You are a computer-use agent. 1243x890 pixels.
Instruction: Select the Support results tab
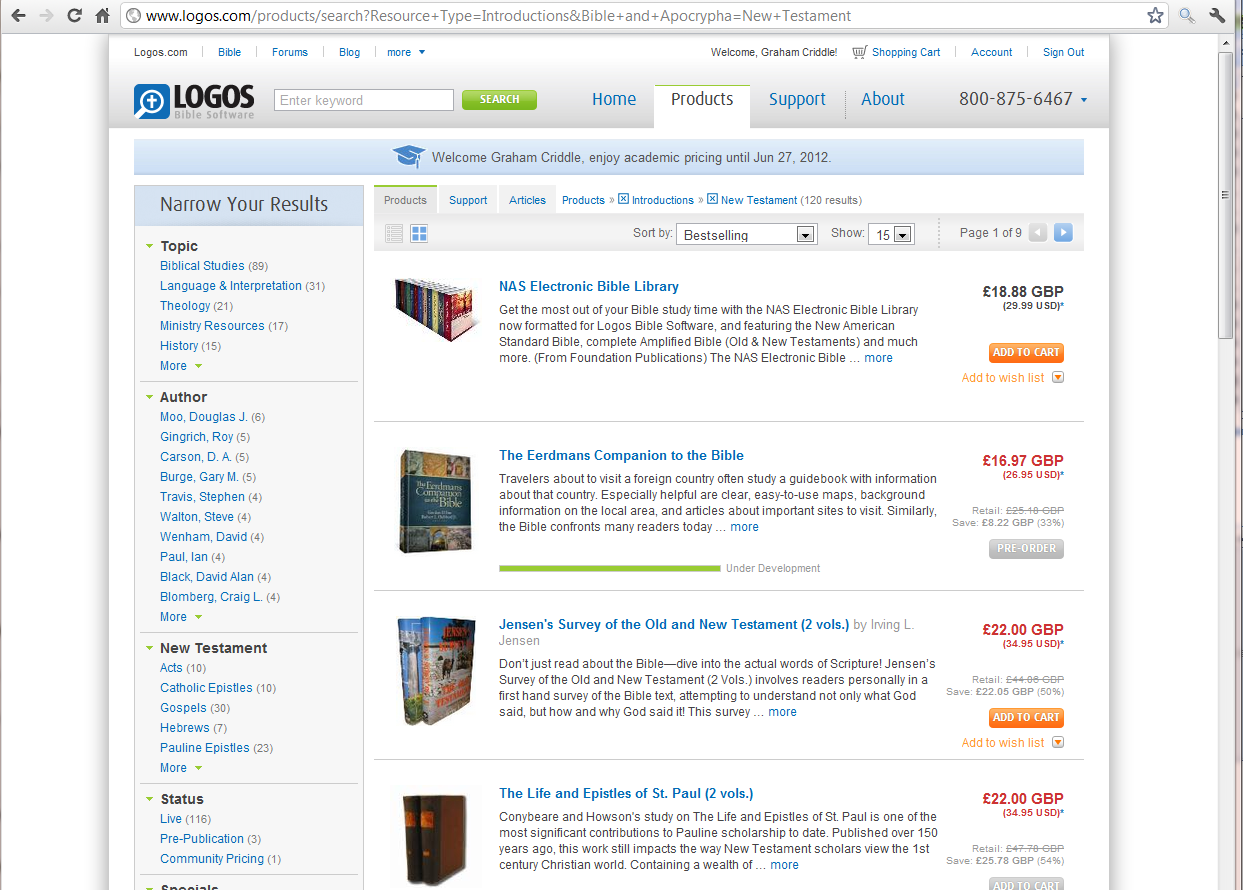click(x=468, y=200)
